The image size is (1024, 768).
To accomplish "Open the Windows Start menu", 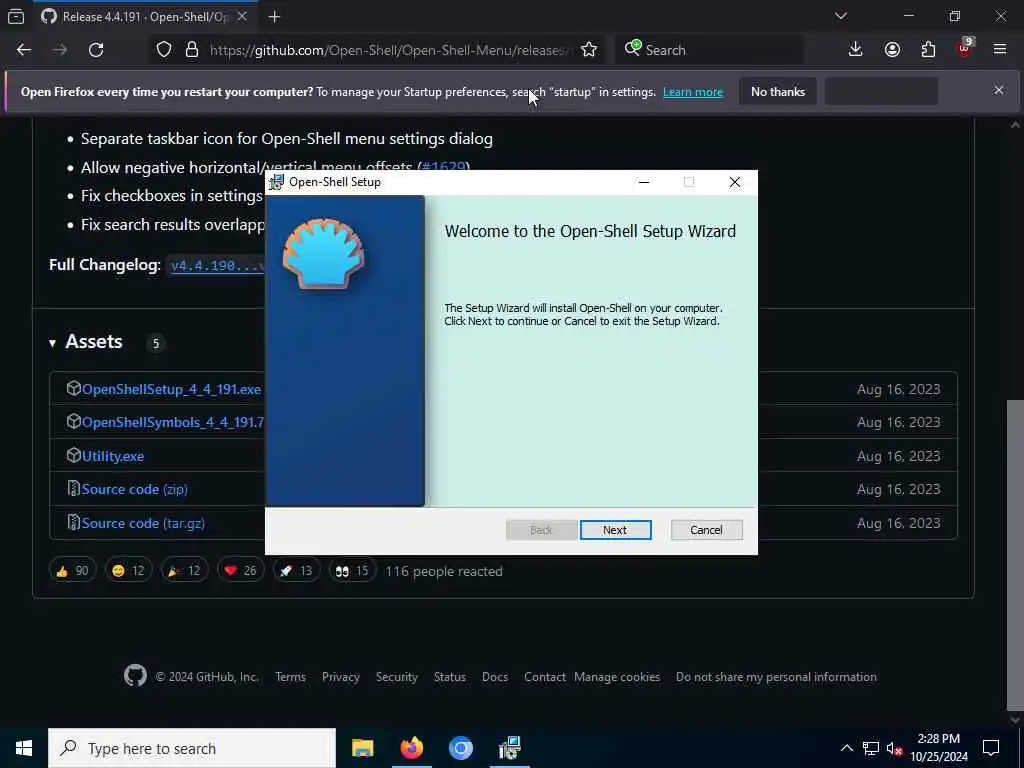I will pos(24,748).
